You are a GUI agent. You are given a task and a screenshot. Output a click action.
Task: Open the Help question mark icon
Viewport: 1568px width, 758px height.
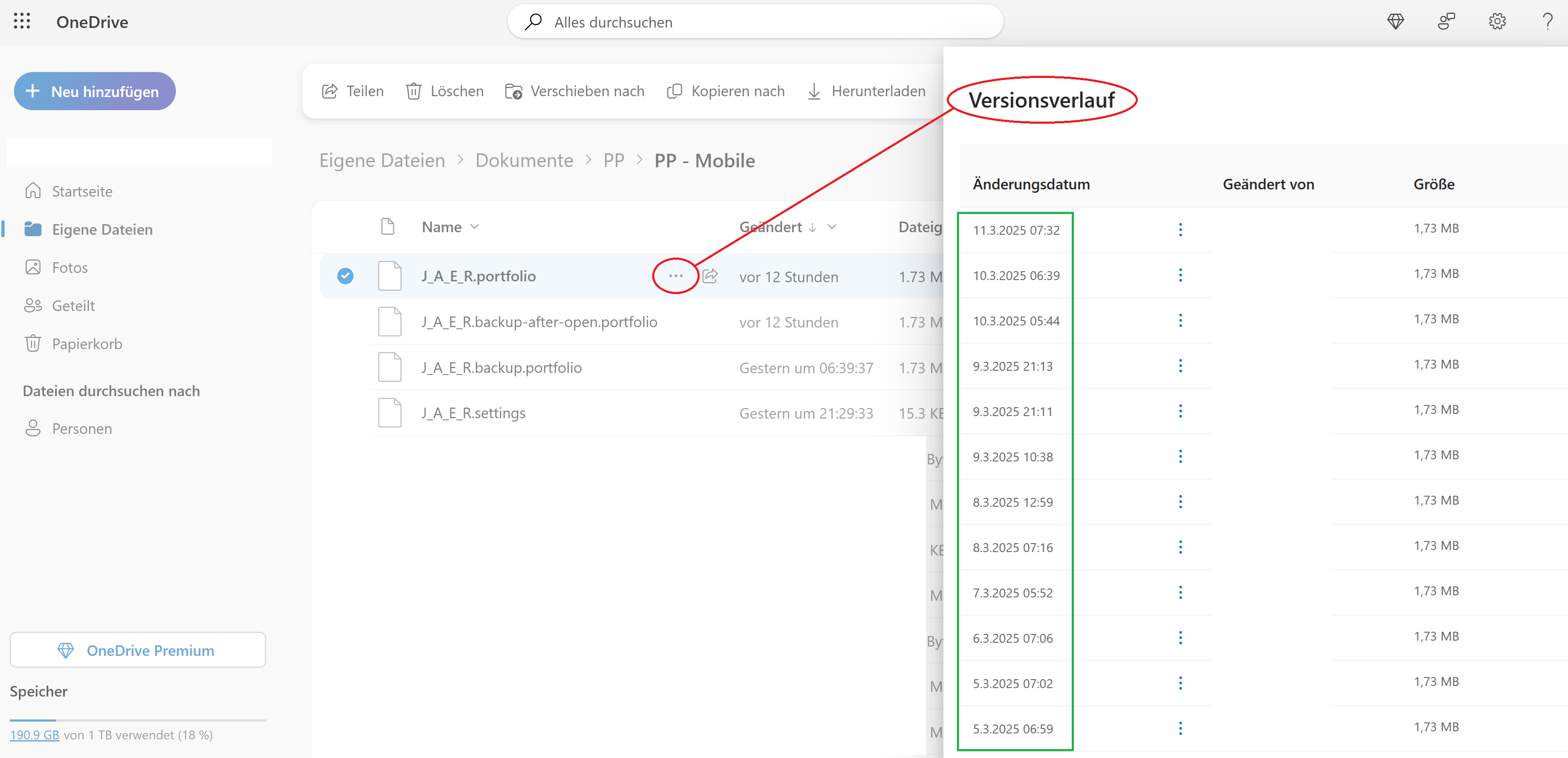1547,22
